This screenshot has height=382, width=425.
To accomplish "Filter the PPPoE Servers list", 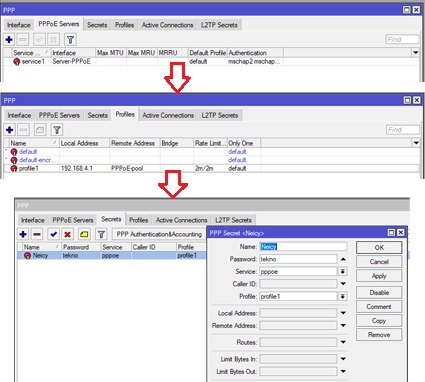I will (x=70, y=40).
